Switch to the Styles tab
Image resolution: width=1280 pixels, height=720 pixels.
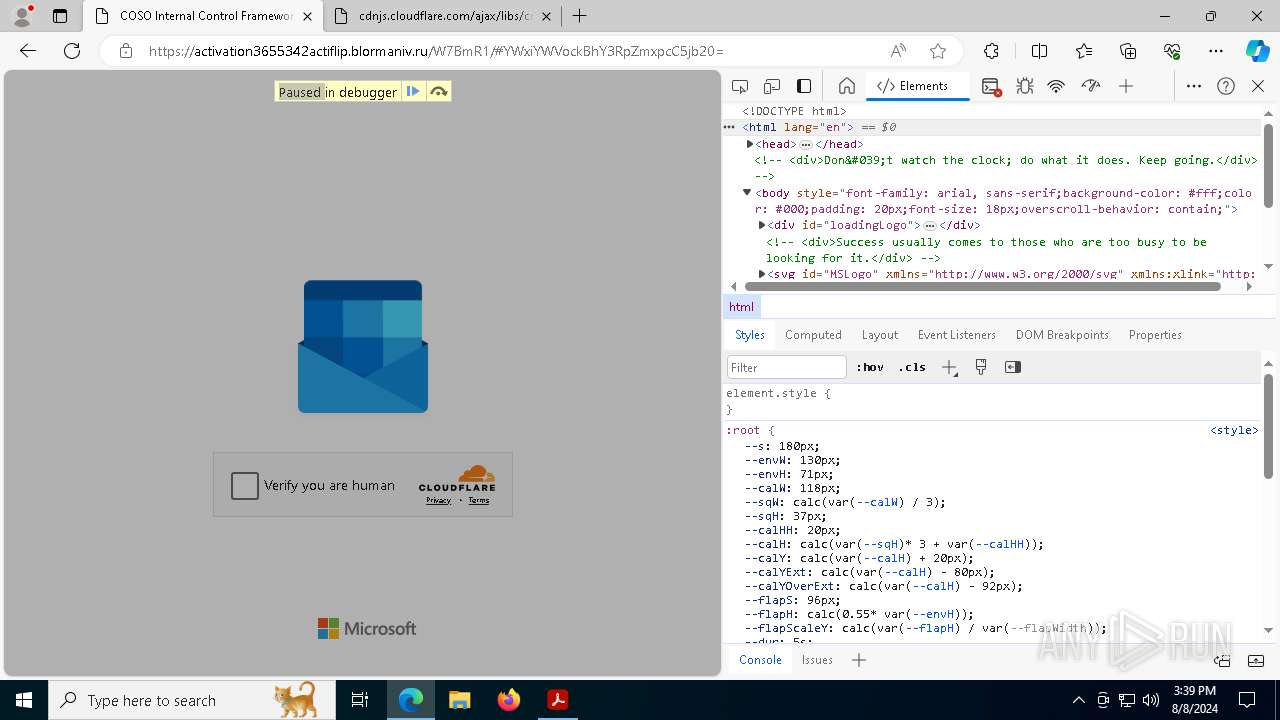pos(750,335)
